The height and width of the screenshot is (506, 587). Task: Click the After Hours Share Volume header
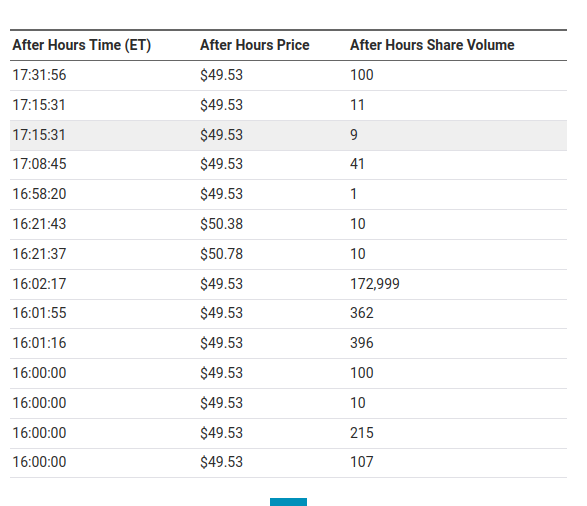(x=432, y=45)
